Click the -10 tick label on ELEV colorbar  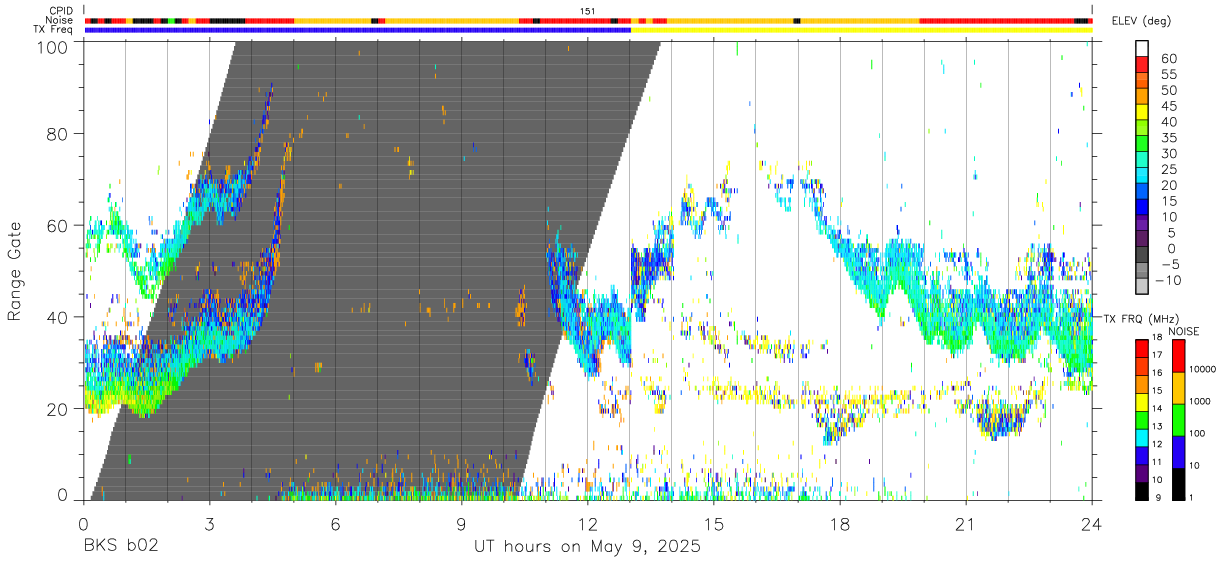pos(1166,281)
